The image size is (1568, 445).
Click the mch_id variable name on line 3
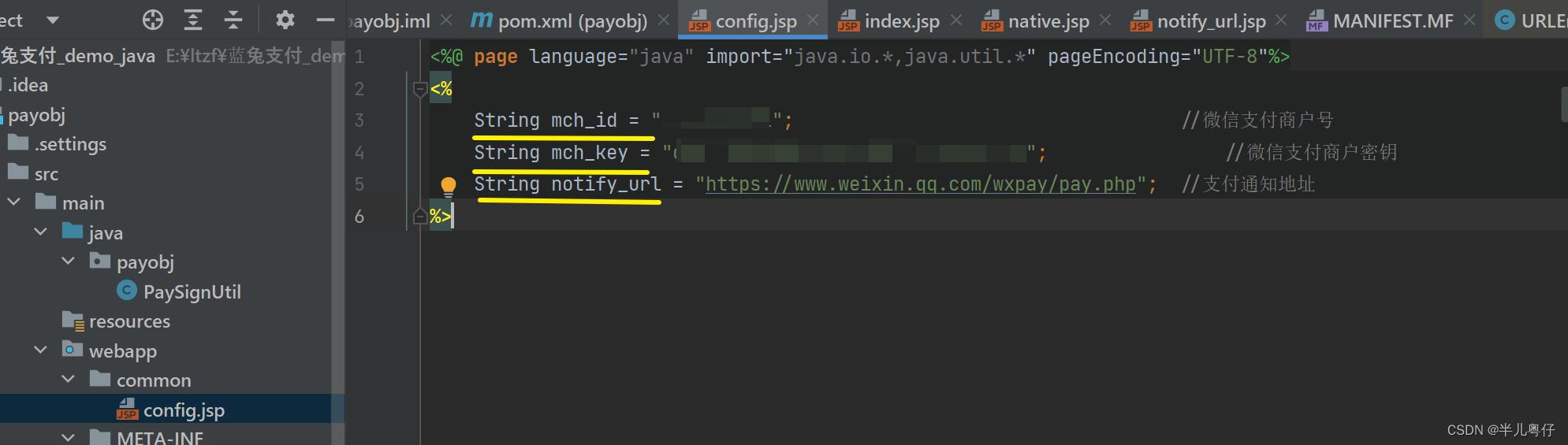pos(583,121)
